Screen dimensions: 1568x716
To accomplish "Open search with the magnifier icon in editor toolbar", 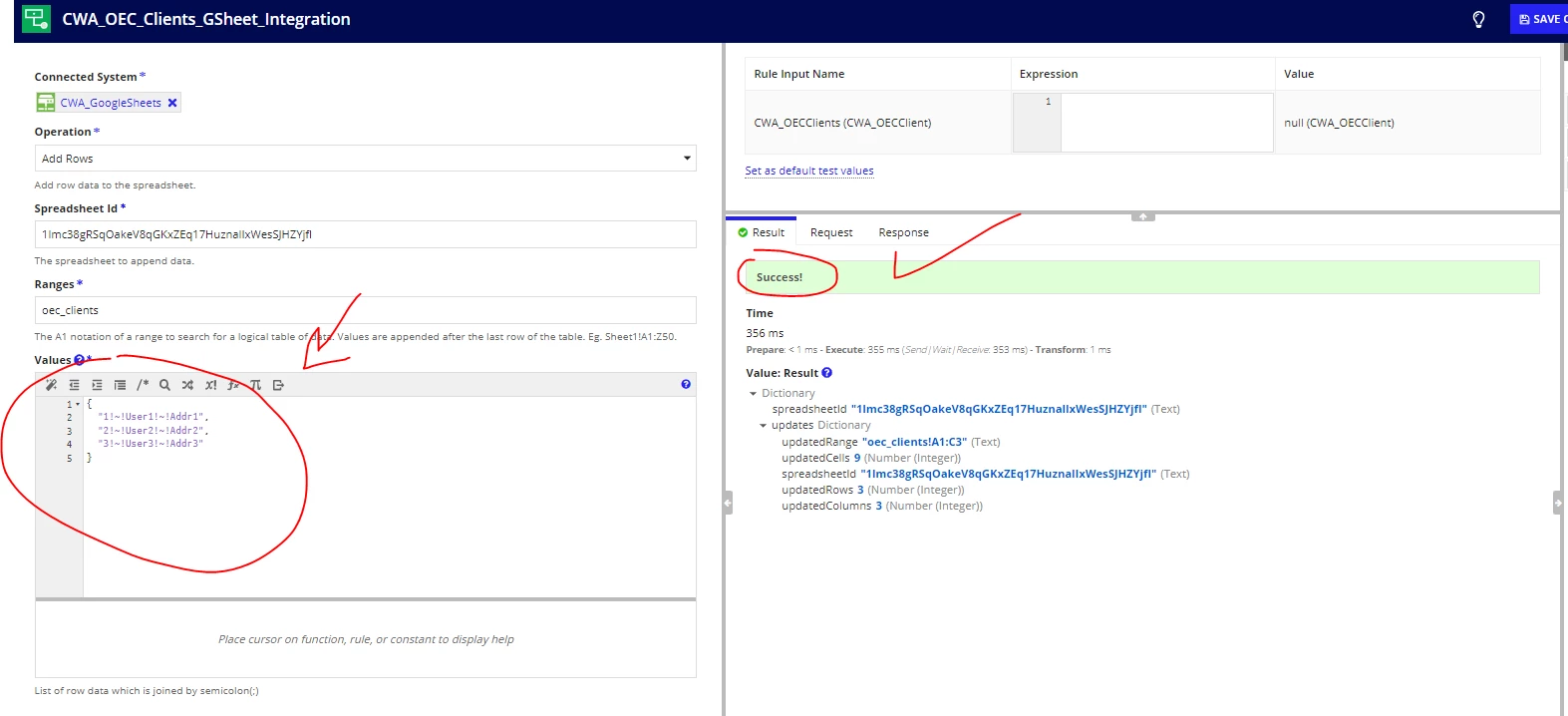I will coord(164,385).
